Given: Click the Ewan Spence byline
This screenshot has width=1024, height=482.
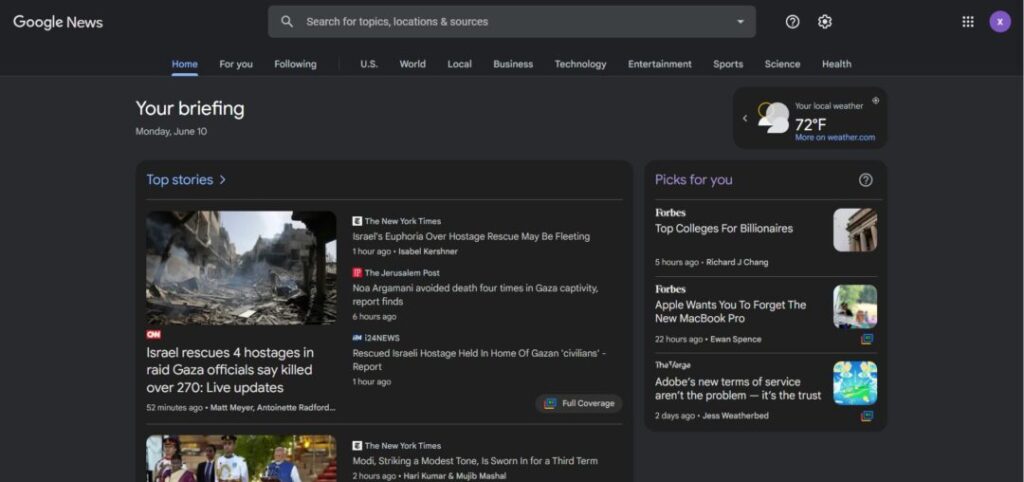Looking at the screenshot, I should [x=735, y=340].
